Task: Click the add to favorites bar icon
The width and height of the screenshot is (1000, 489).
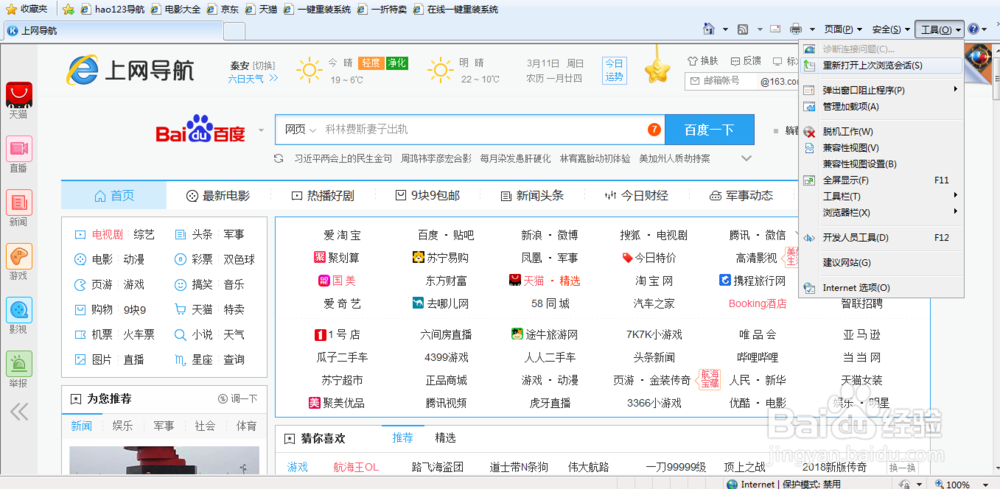Action: (x=68, y=9)
